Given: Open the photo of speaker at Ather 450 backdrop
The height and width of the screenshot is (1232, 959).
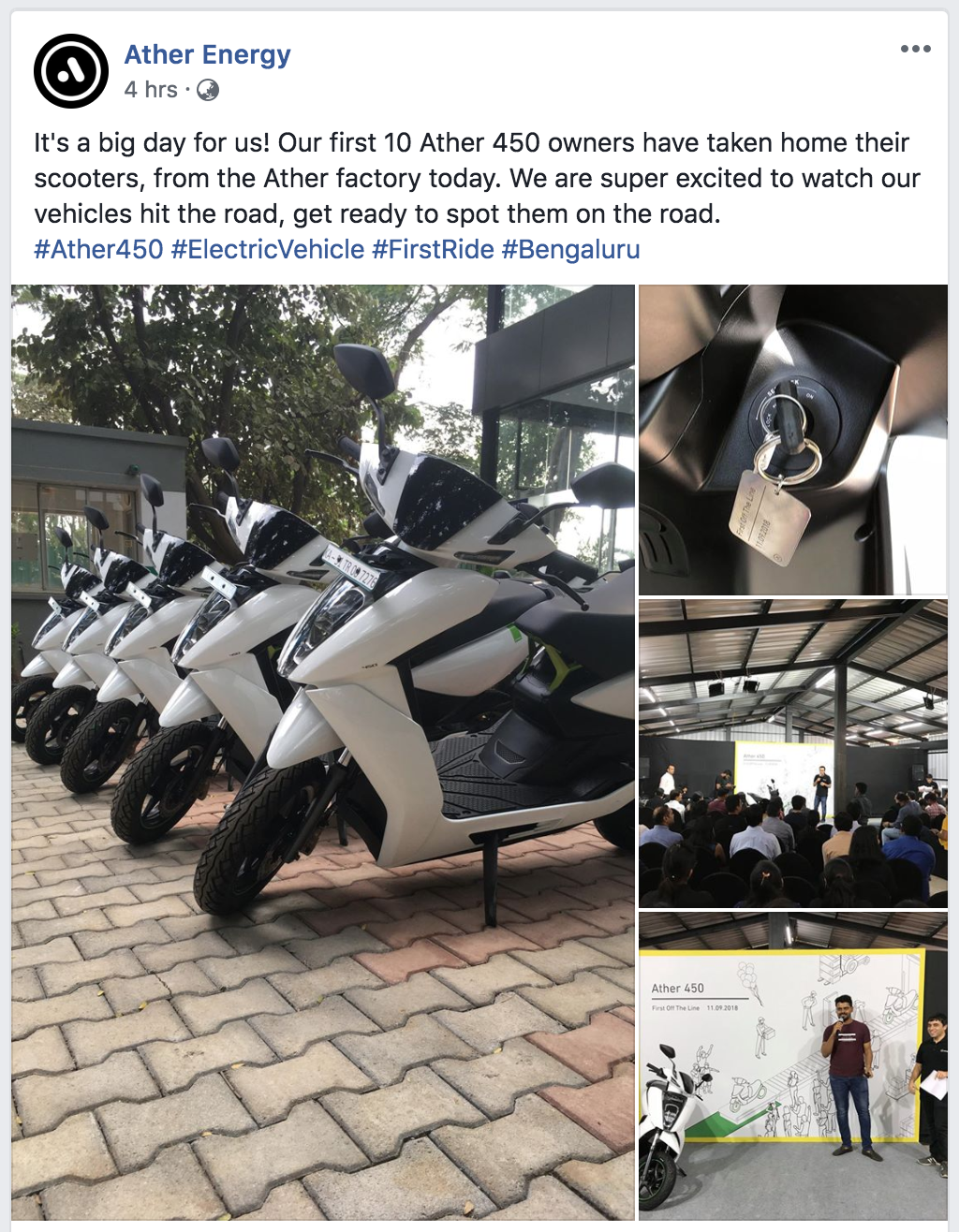Looking at the screenshot, I should coord(793,1066).
